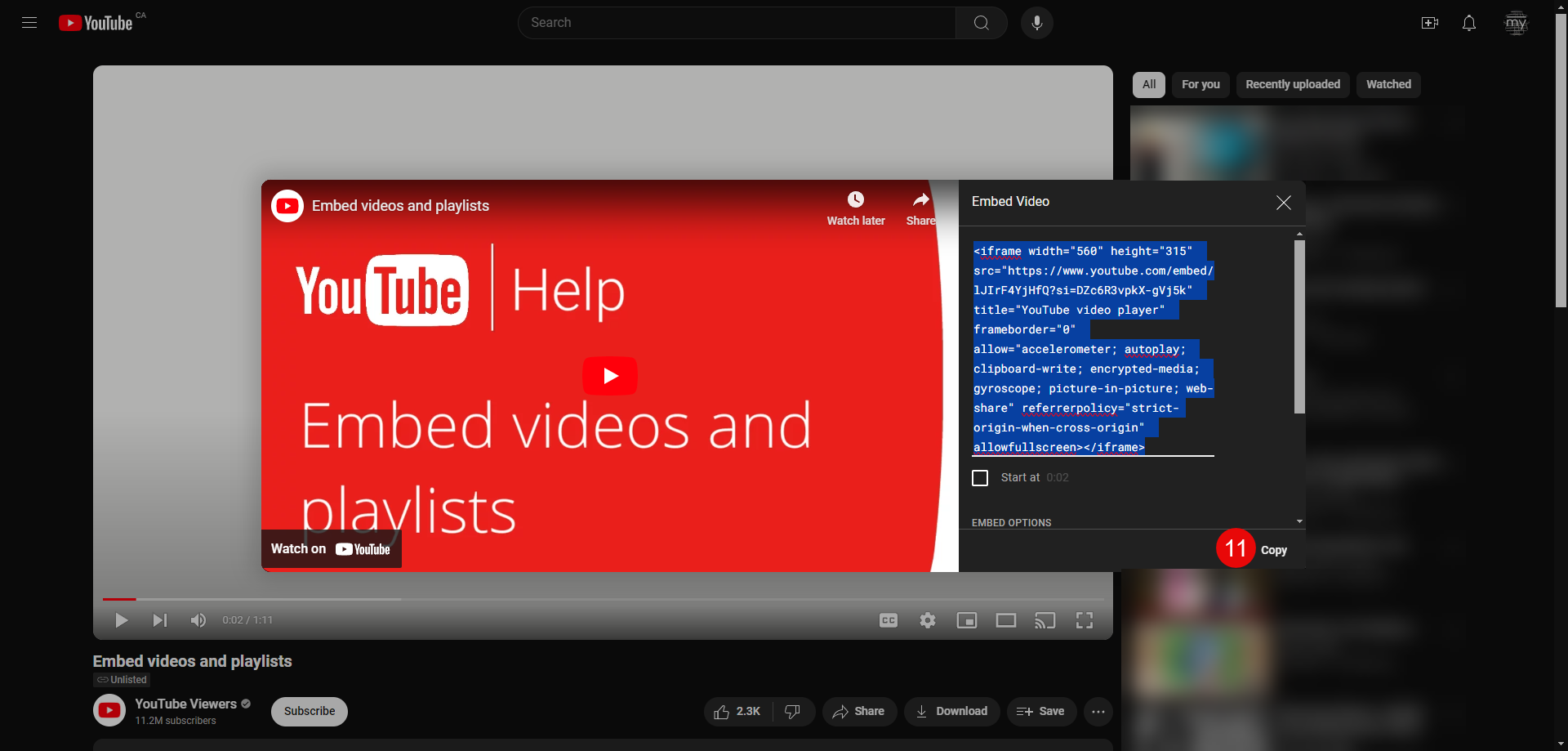The image size is (1568, 751).
Task: Seek on the video progress bar
Action: click(603, 599)
